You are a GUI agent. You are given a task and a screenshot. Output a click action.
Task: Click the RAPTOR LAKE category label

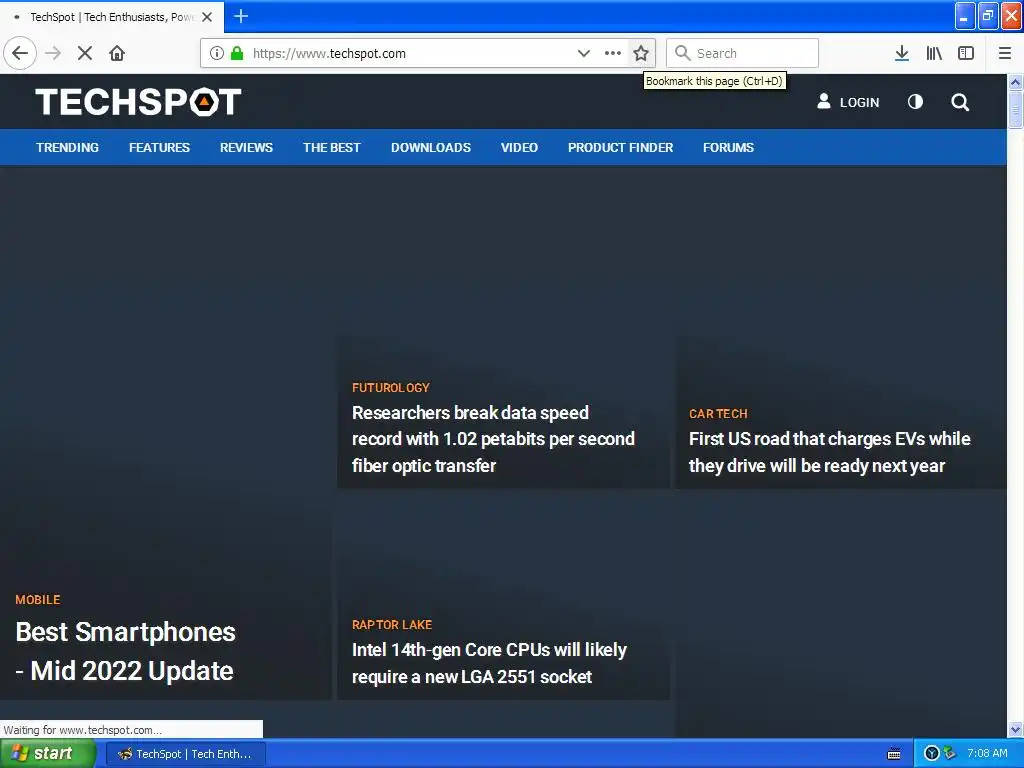[x=392, y=625]
